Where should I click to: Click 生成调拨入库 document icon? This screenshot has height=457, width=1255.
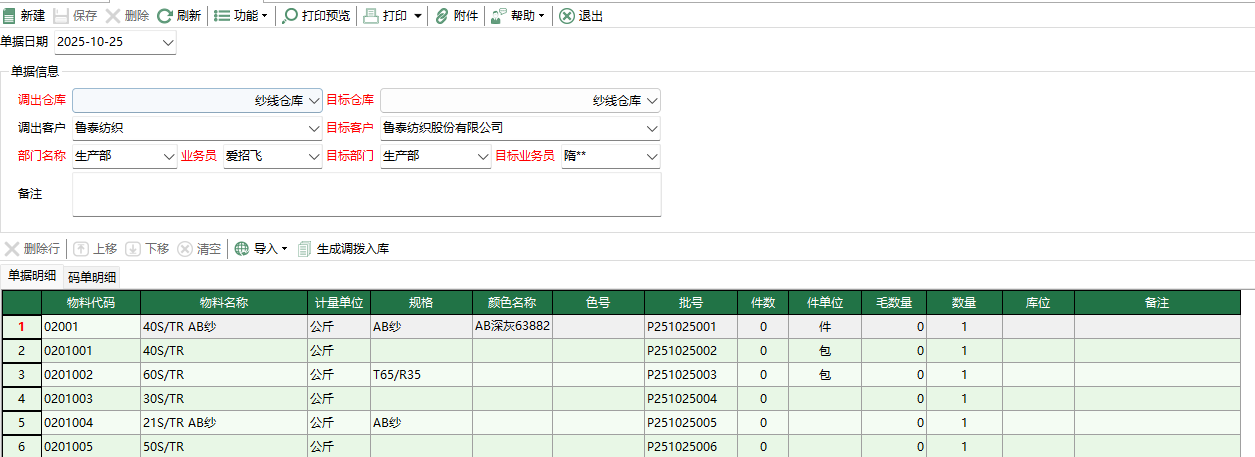[305, 249]
